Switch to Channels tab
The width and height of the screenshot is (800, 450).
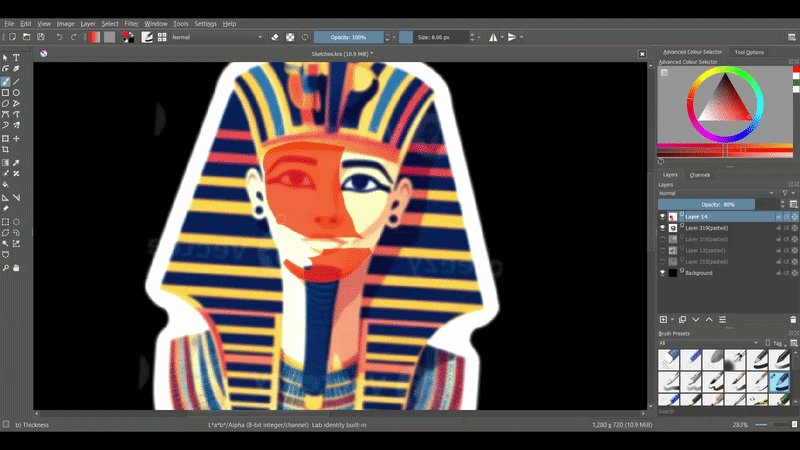[x=699, y=175]
